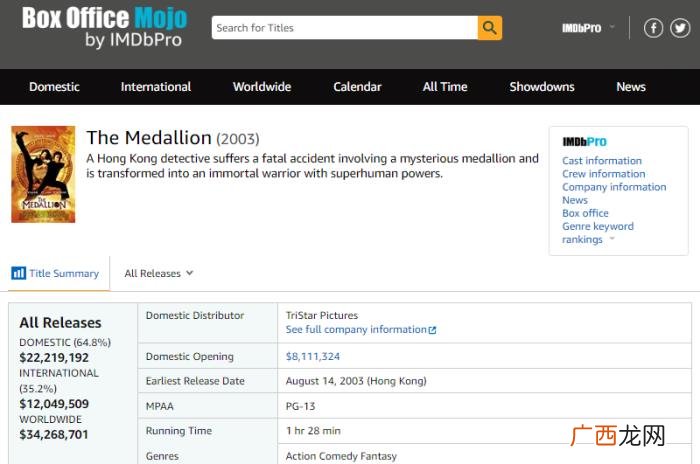The height and width of the screenshot is (464, 700).
Task: Click the Genres row label
Action: pyautogui.click(x=162, y=456)
